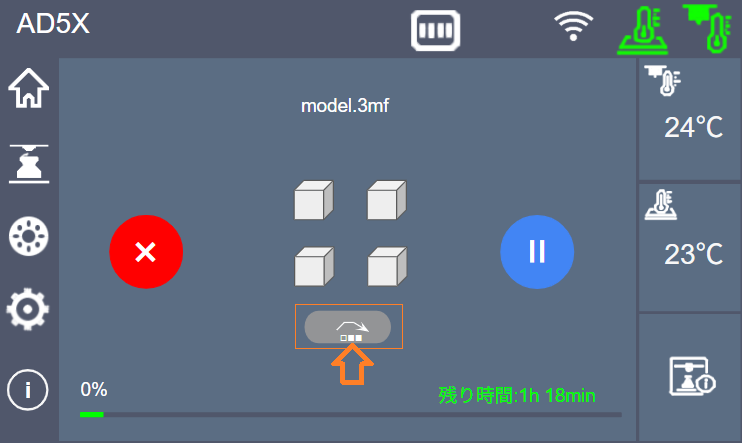Click the print progress bar

[x=351, y=415]
